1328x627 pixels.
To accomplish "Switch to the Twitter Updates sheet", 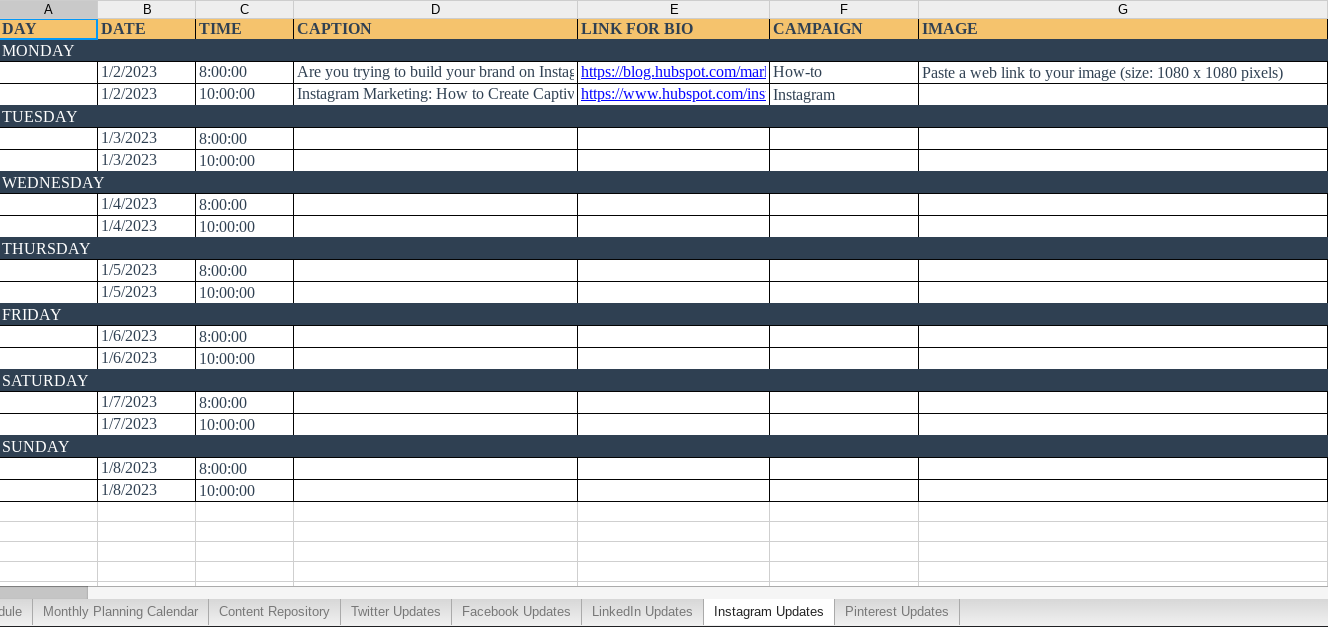I will [395, 611].
